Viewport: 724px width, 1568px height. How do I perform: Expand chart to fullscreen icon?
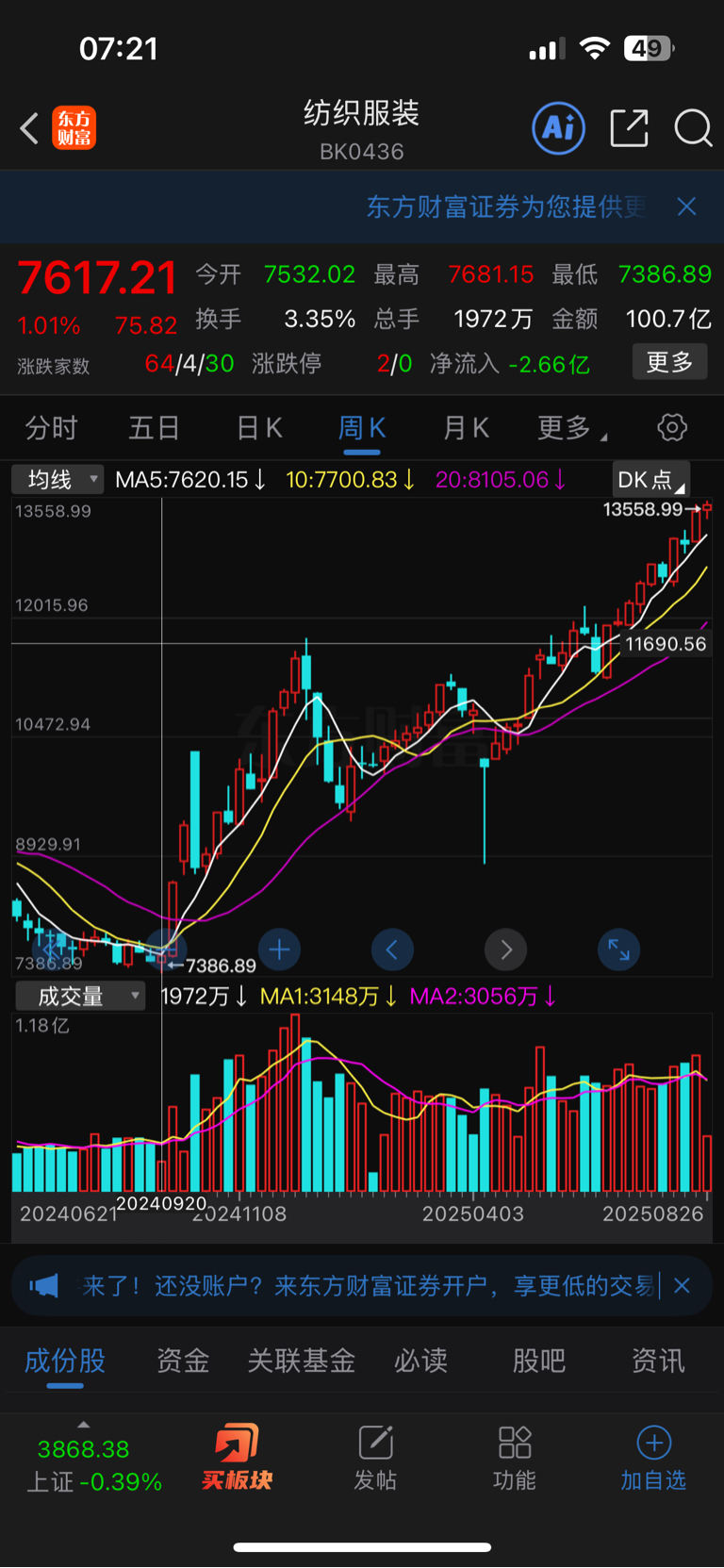(619, 949)
